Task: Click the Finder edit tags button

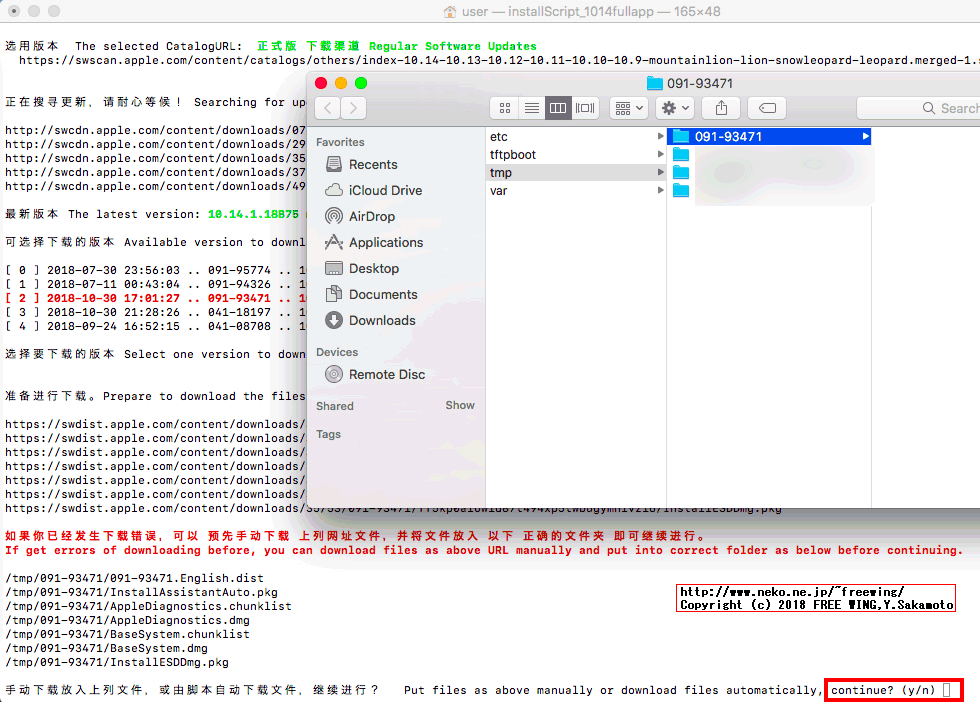Action: tap(768, 108)
